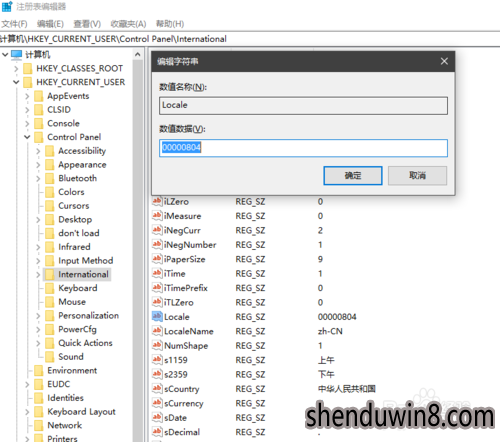
Task: Select the Locale string value icon
Action: [157, 316]
